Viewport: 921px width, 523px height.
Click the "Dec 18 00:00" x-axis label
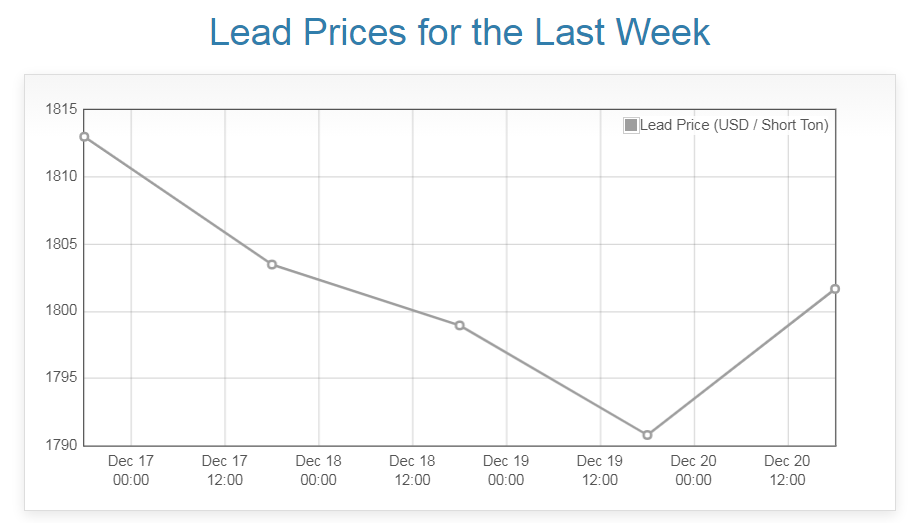(319, 470)
